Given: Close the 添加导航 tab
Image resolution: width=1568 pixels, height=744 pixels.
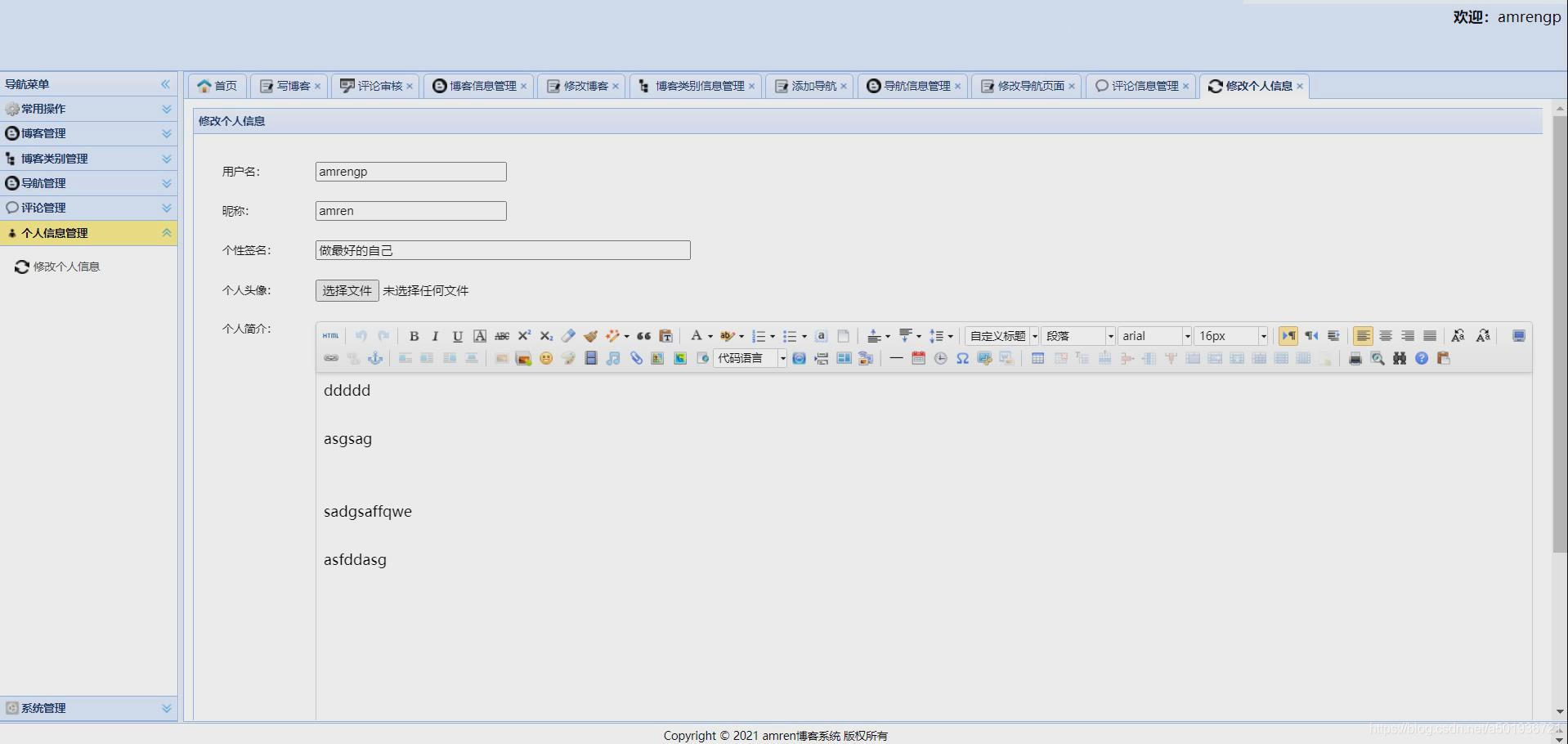Looking at the screenshot, I should tap(844, 86).
